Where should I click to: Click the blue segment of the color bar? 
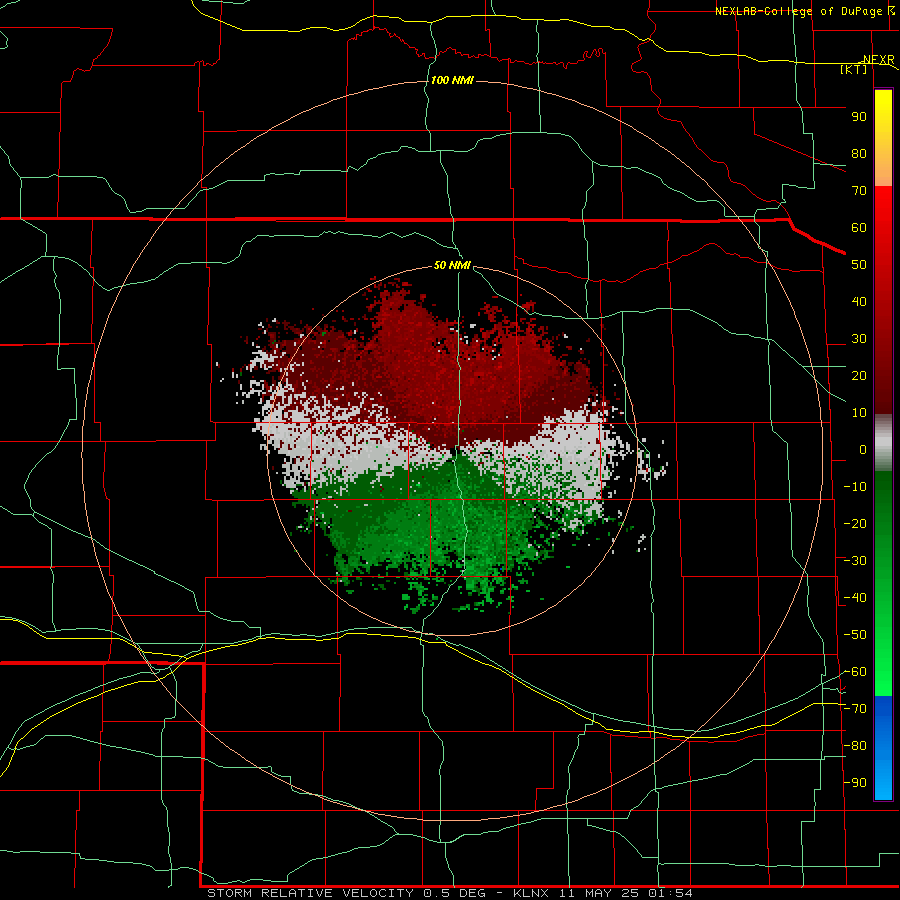883,747
